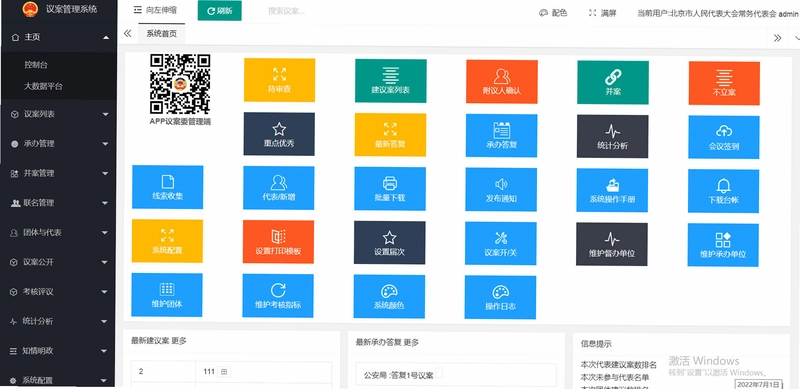Open the 设置打印模板 tile

pyautogui.click(x=279, y=242)
